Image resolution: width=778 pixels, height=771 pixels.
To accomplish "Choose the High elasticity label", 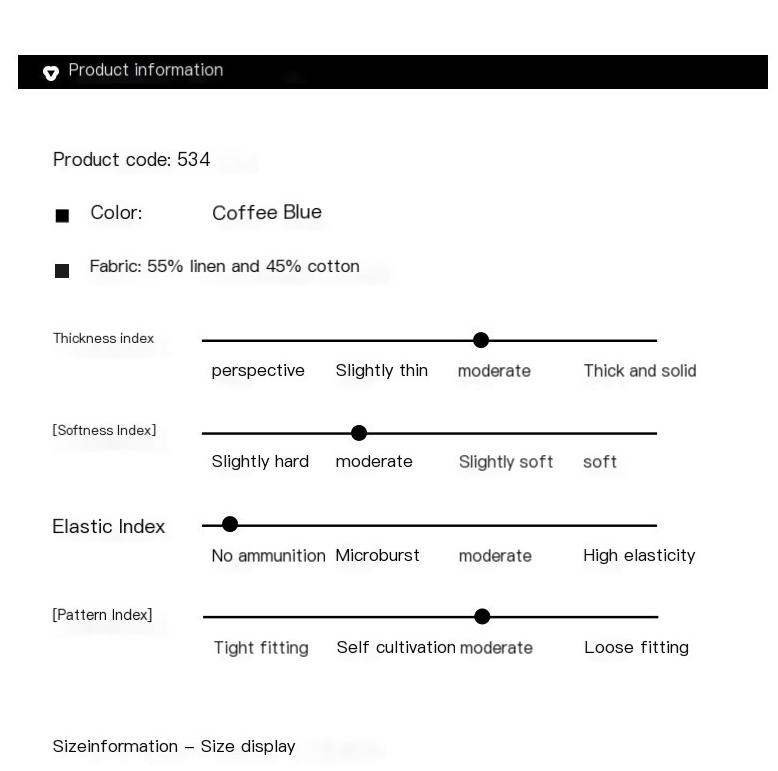I will coord(639,556).
